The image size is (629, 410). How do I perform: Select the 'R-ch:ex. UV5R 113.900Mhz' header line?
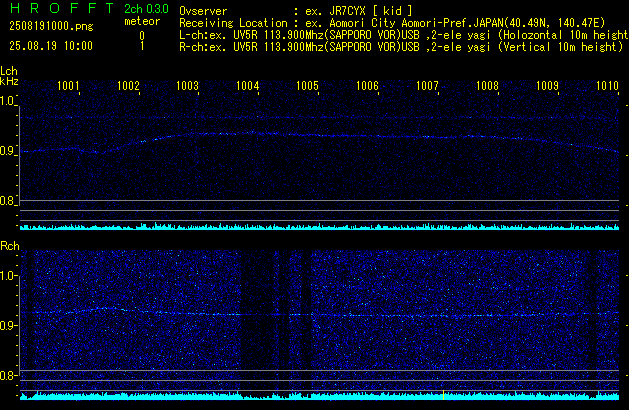coord(401,47)
